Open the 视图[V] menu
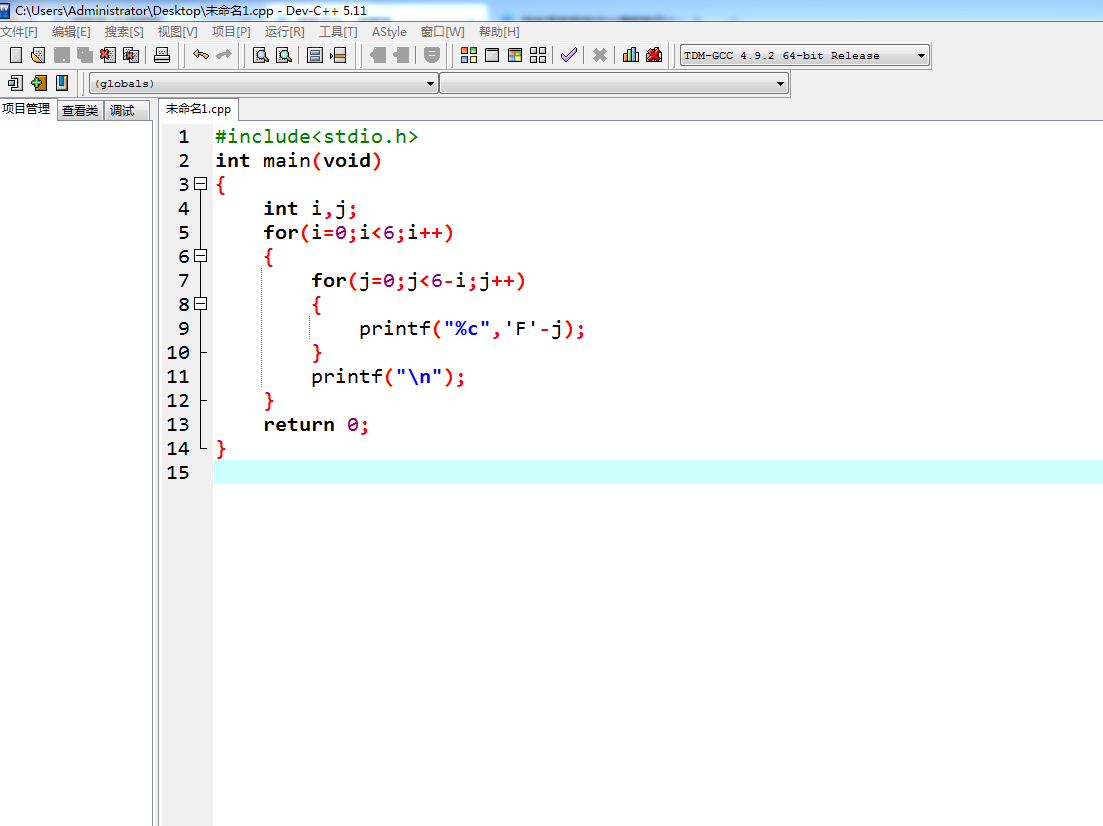The image size is (1103, 826). tap(177, 32)
